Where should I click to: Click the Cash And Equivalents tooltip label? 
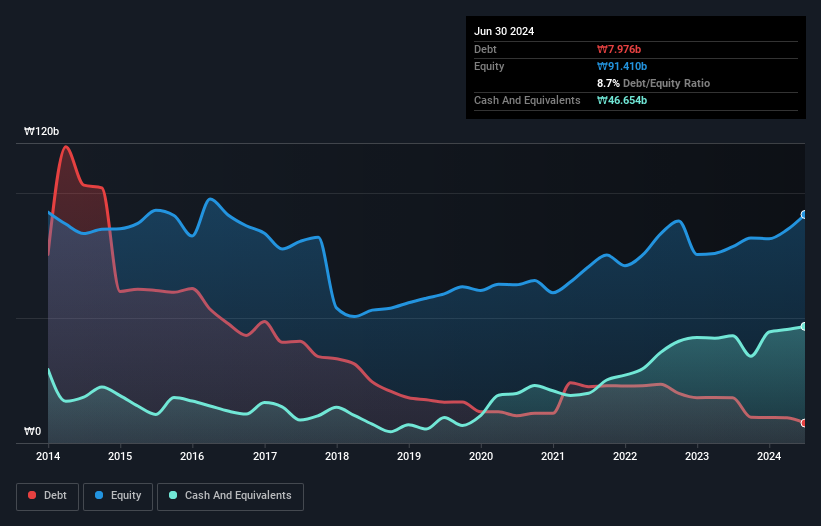point(527,100)
